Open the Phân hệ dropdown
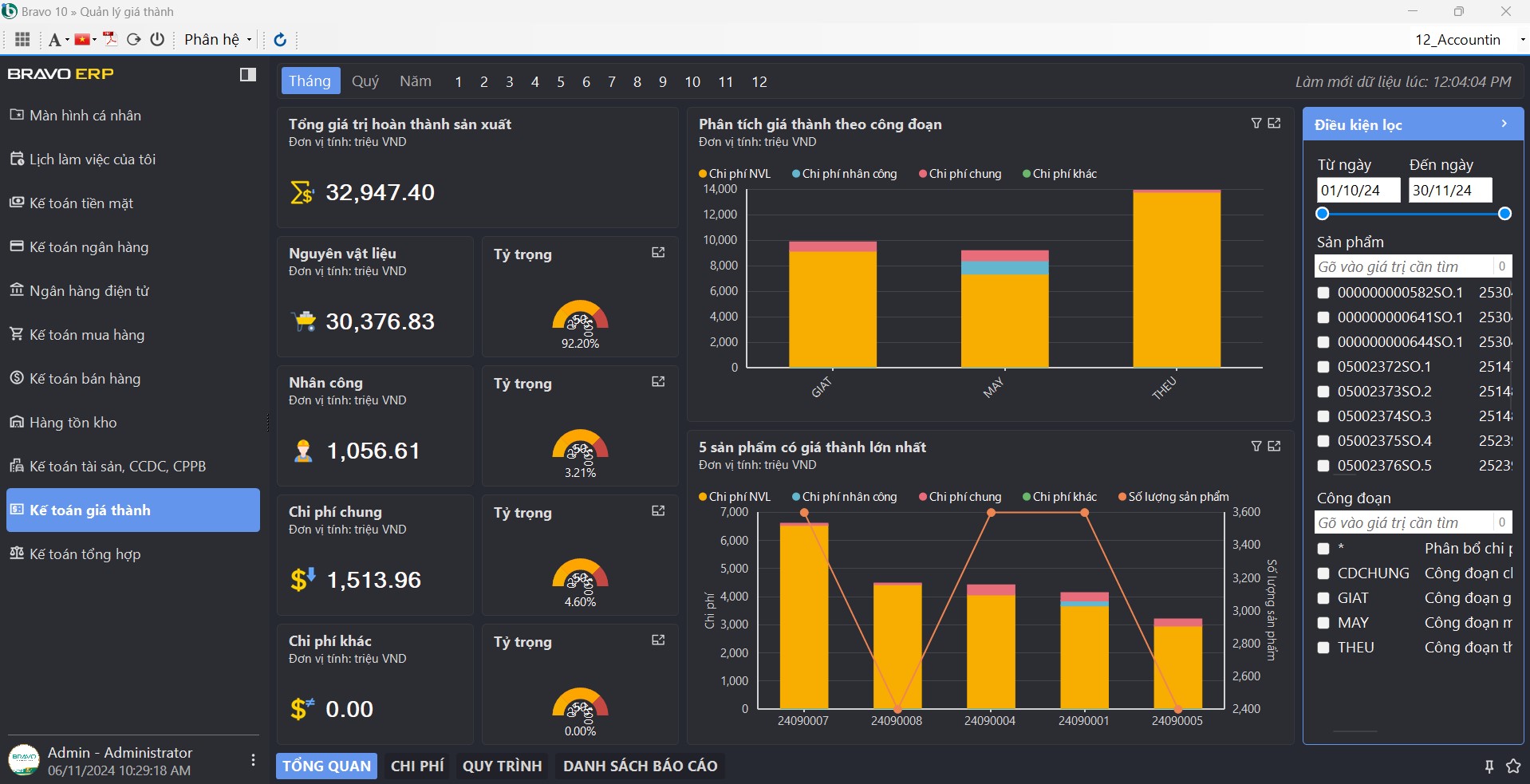 coord(217,40)
